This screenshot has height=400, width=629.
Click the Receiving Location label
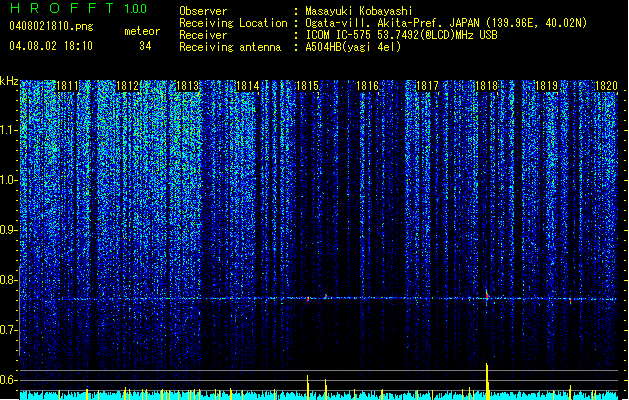(233, 23)
